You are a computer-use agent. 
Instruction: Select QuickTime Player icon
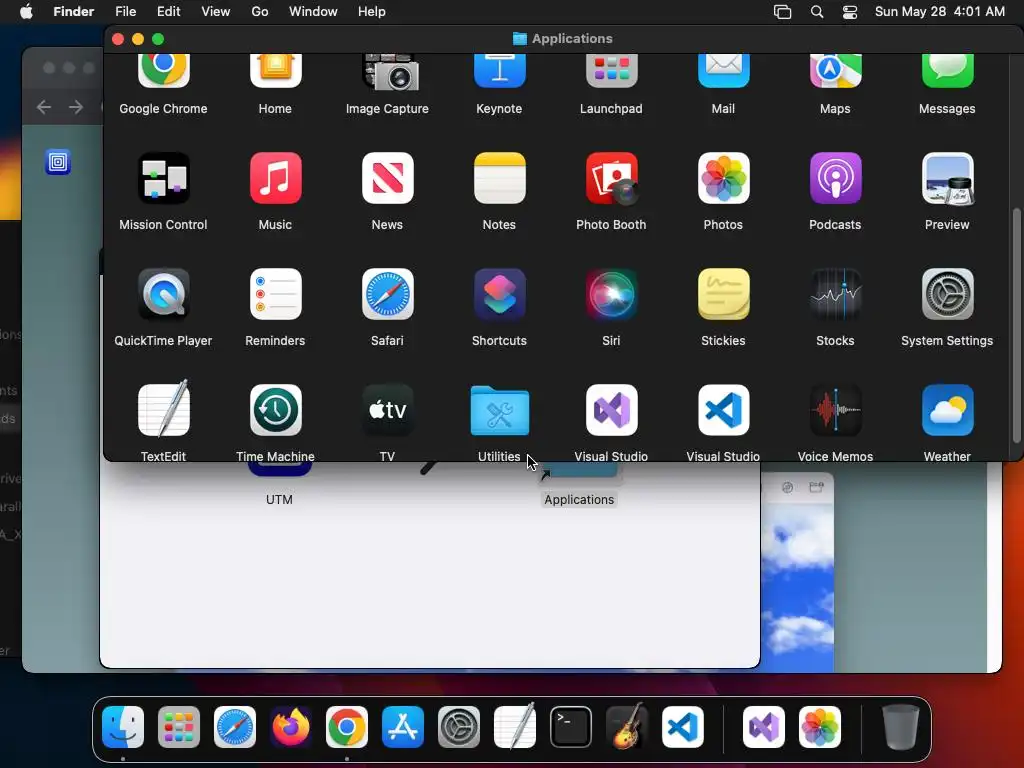tap(163, 295)
